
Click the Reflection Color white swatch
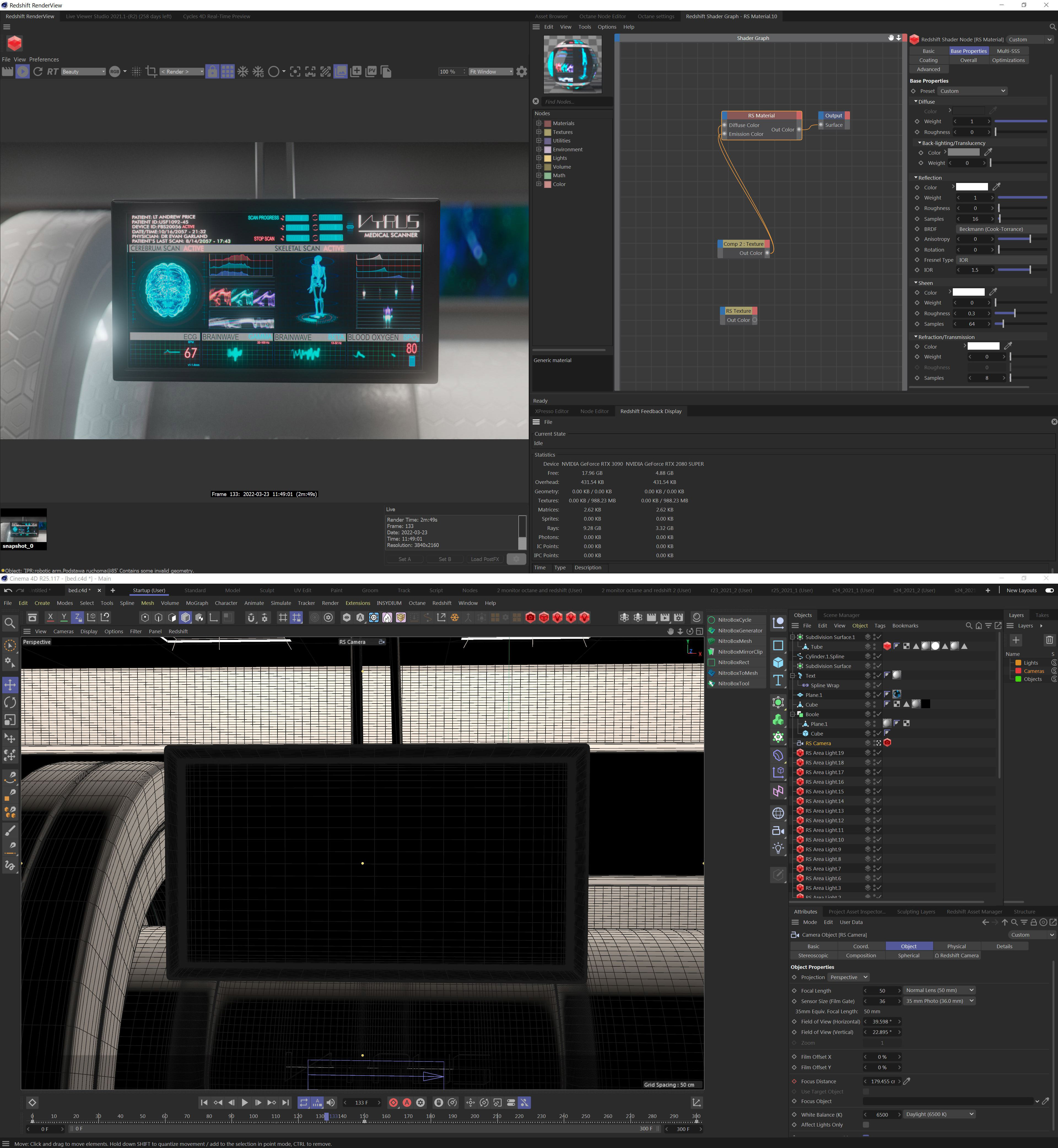click(x=971, y=187)
